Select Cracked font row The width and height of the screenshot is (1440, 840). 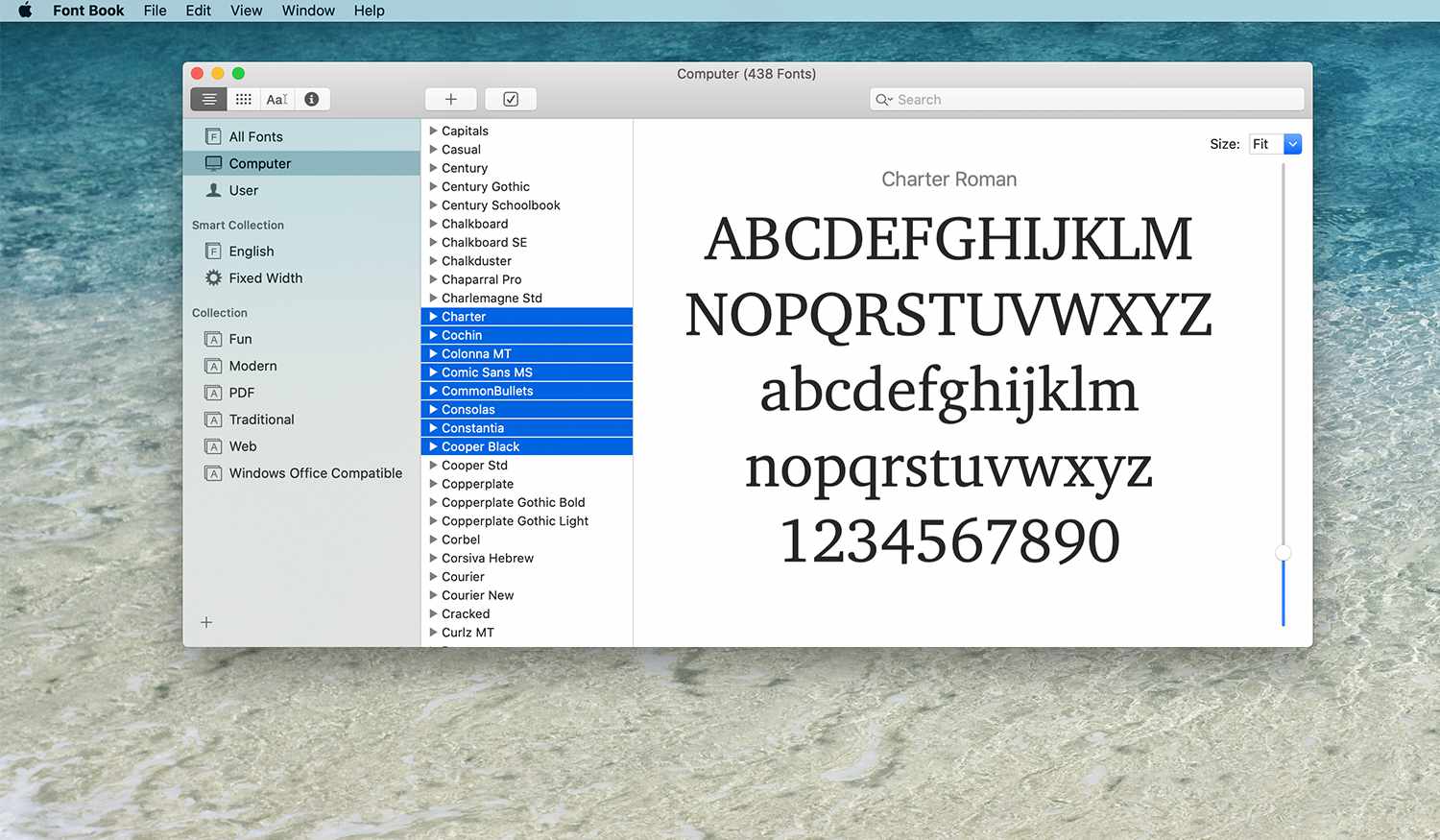point(527,613)
